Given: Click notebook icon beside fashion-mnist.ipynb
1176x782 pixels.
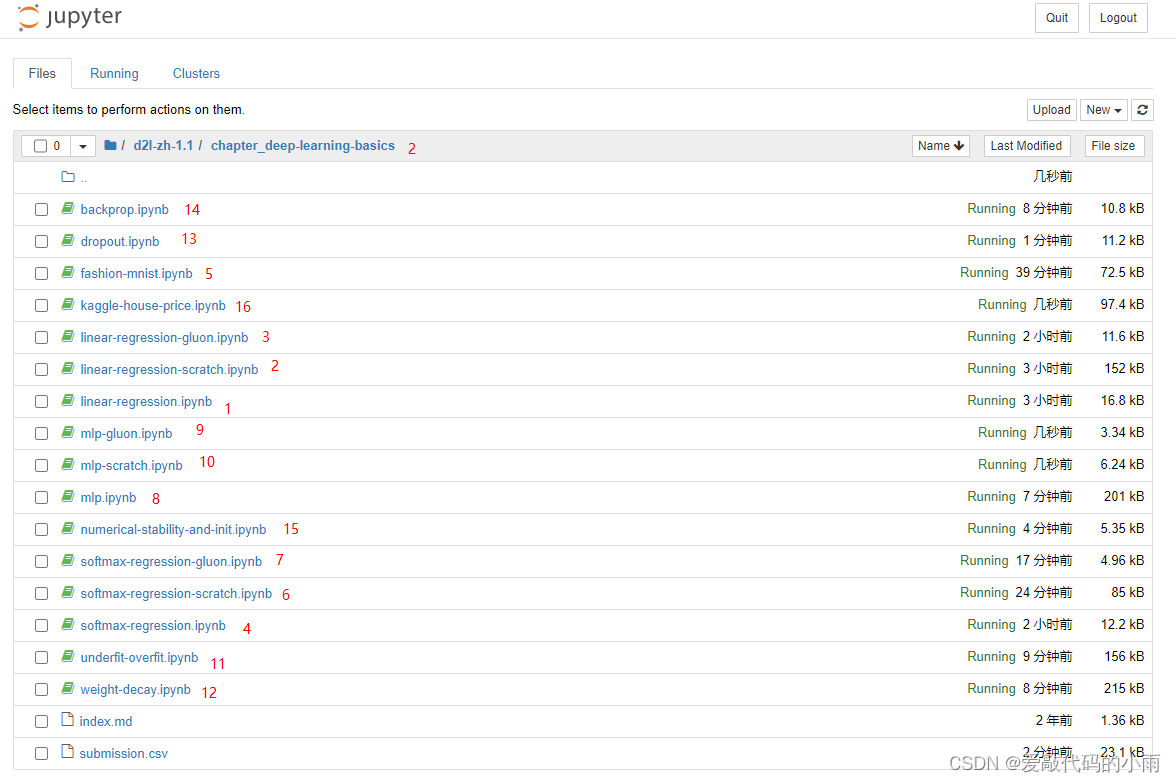Looking at the screenshot, I should coord(68,272).
